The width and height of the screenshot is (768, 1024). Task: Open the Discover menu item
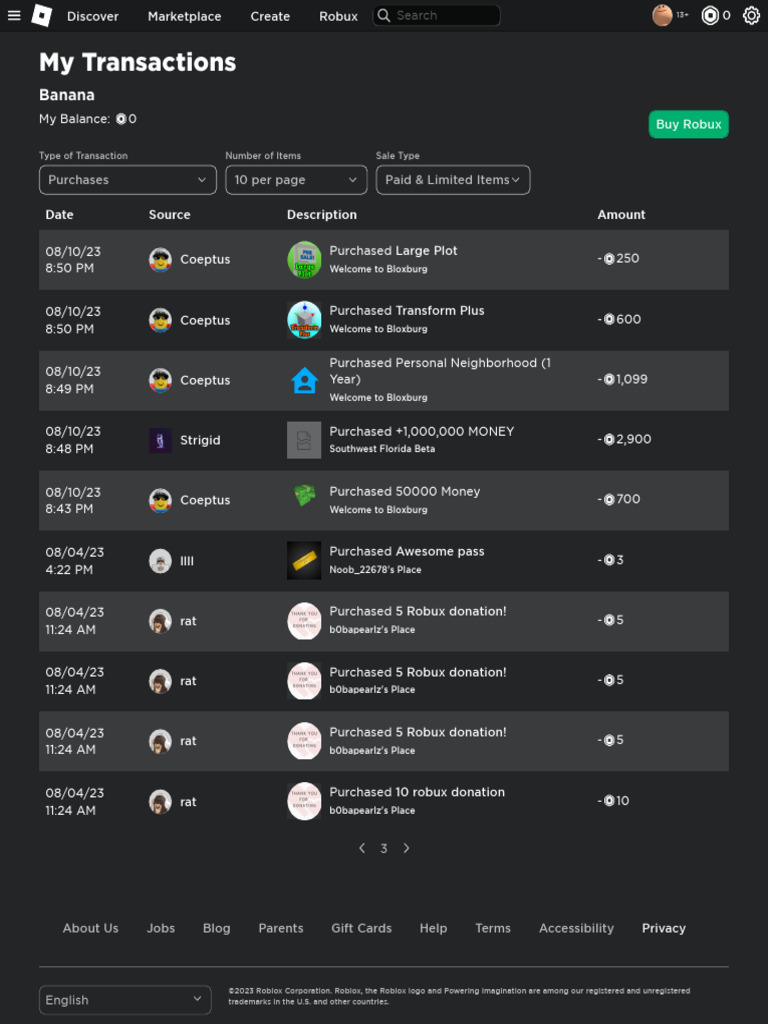(93, 16)
